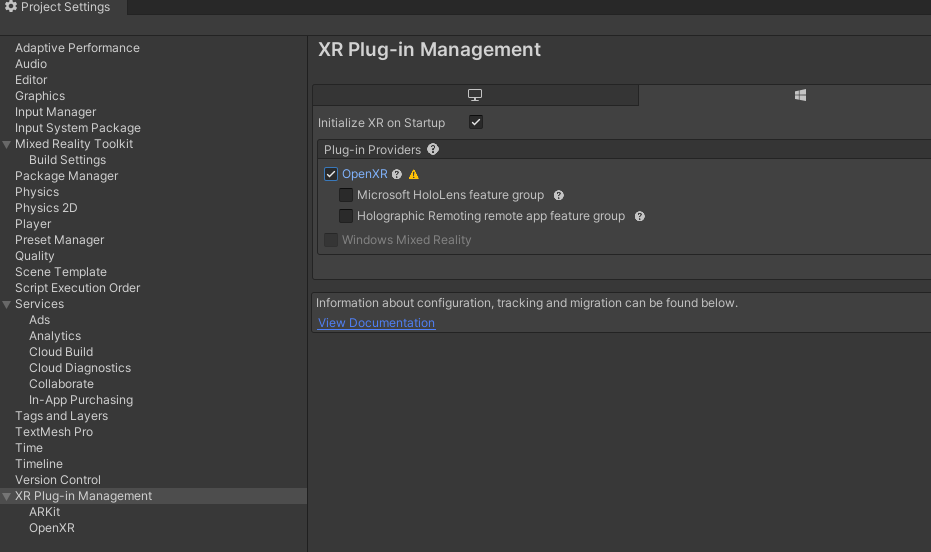Open Audio settings
Image resolution: width=931 pixels, height=552 pixels.
pyautogui.click(x=31, y=64)
